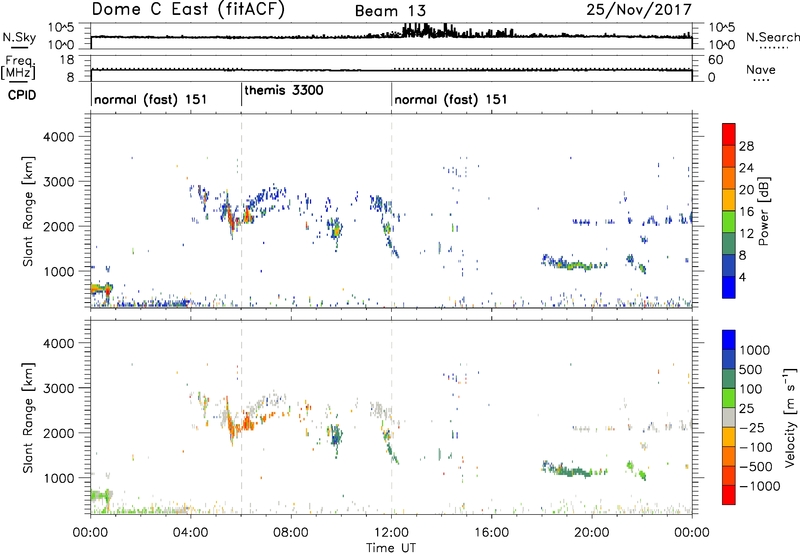Click the 'Velocity [m s⁻¹]' colorbar label
The image size is (800, 554).
(790, 417)
